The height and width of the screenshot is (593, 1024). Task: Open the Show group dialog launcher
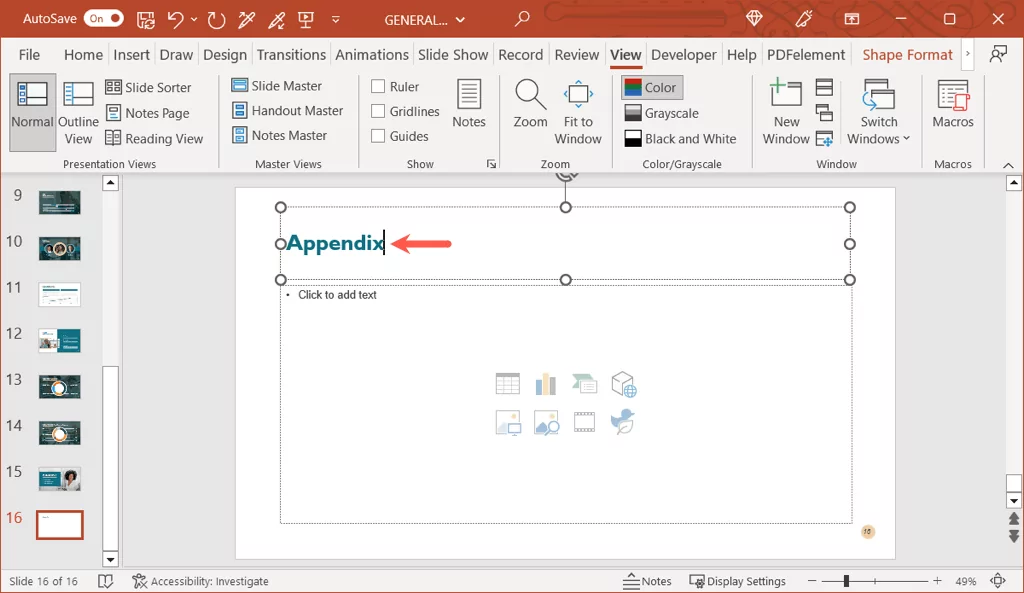[491, 164]
